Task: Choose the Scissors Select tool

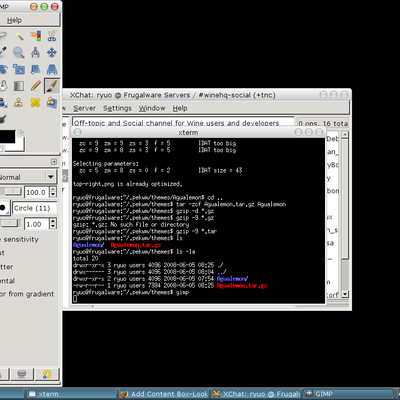Action: (52, 35)
